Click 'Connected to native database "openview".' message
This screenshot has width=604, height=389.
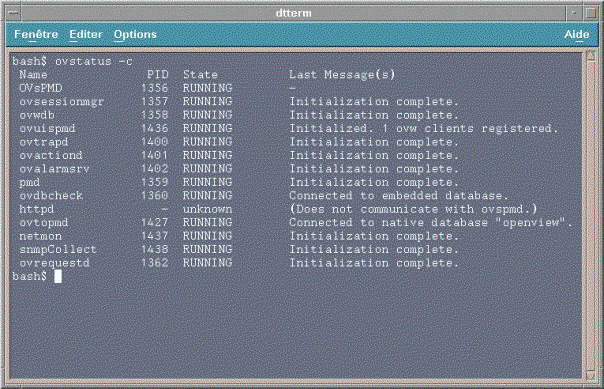(x=431, y=223)
